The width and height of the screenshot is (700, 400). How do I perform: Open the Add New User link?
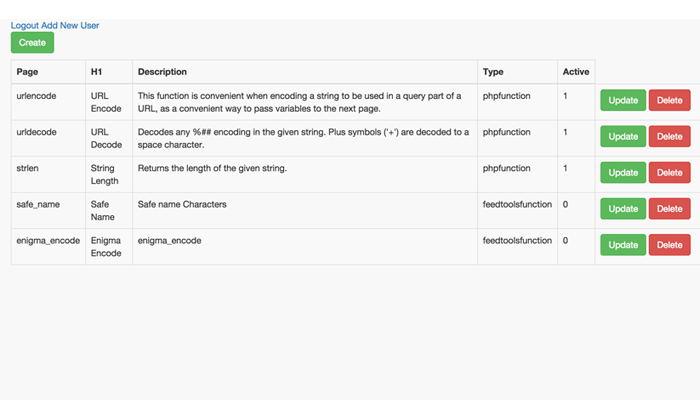coord(70,25)
